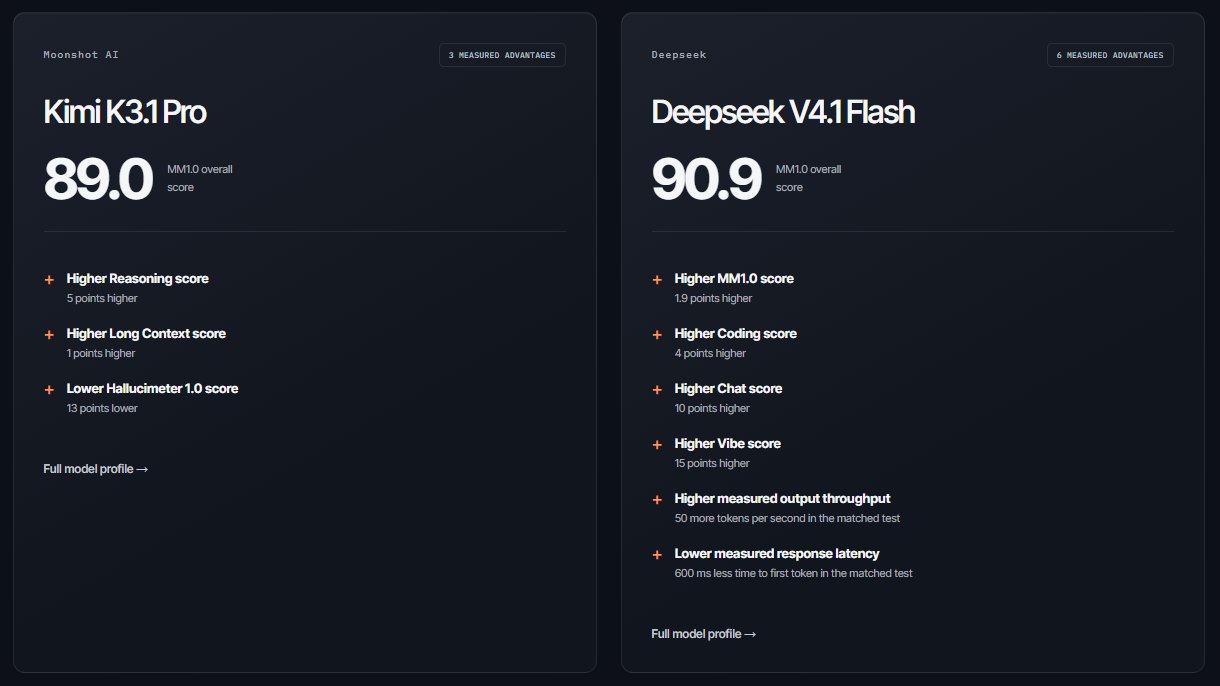Click the 'Higher MM1.0 score' text
This screenshot has width=1220, height=686.
(x=734, y=279)
